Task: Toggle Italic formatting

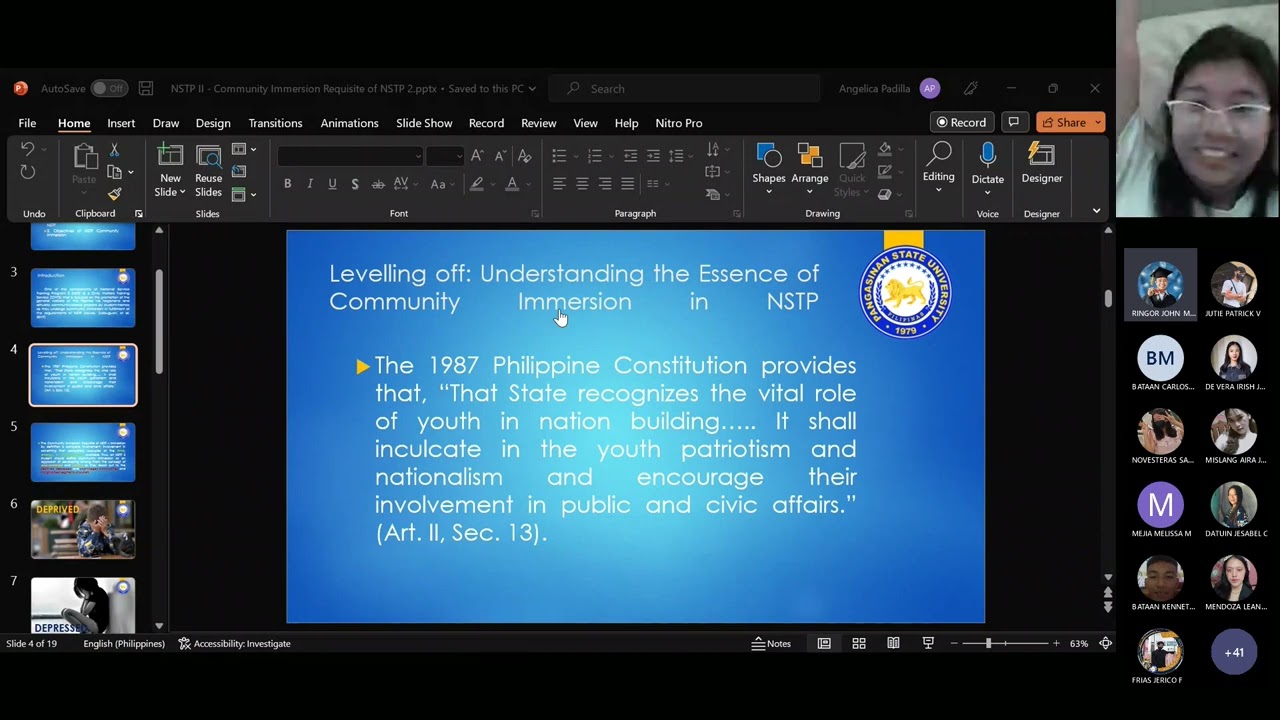Action: 310,184
